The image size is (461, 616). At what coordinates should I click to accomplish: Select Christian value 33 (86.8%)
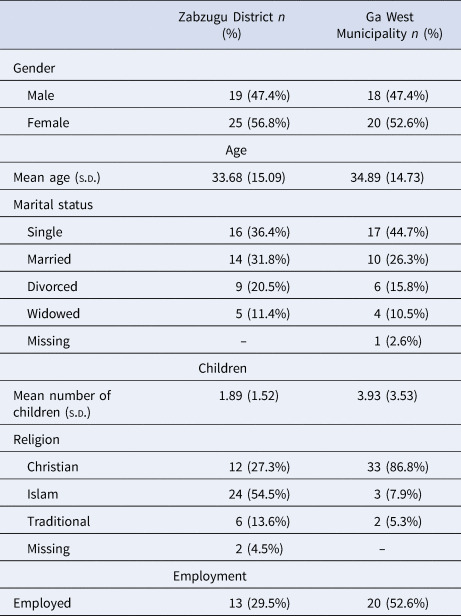coord(398,467)
